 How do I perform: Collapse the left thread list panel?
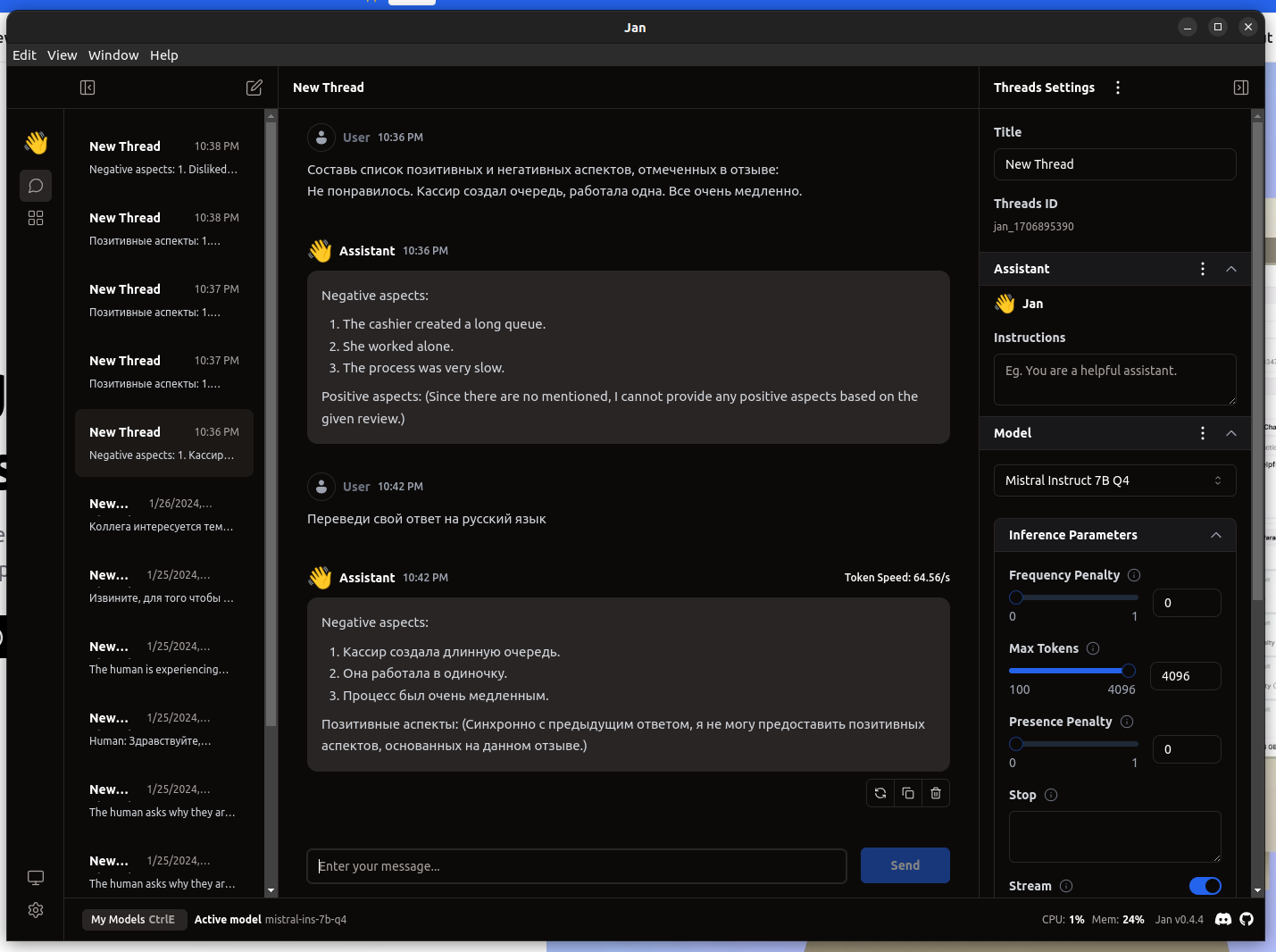coord(88,88)
